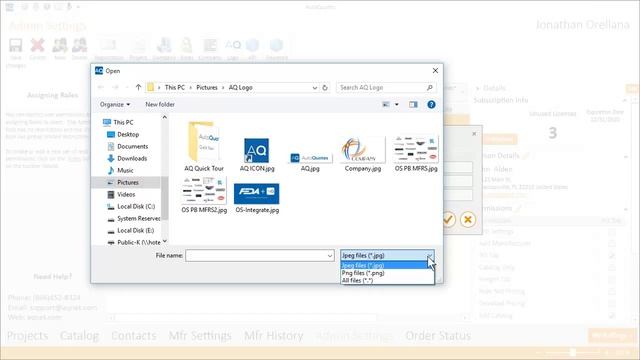Select OS PB MFRS2.jpg file
Image resolution: width=640 pixels, height=360 pixels.
click(x=204, y=196)
